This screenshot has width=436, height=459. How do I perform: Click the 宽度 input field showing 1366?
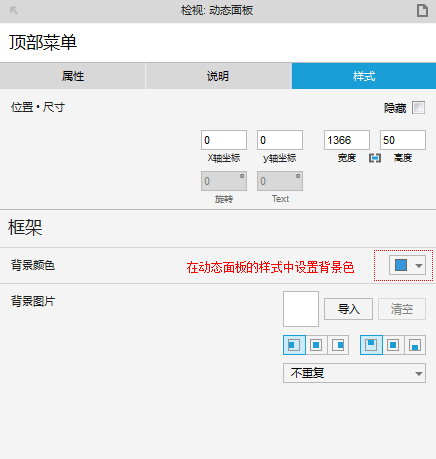tap(347, 140)
